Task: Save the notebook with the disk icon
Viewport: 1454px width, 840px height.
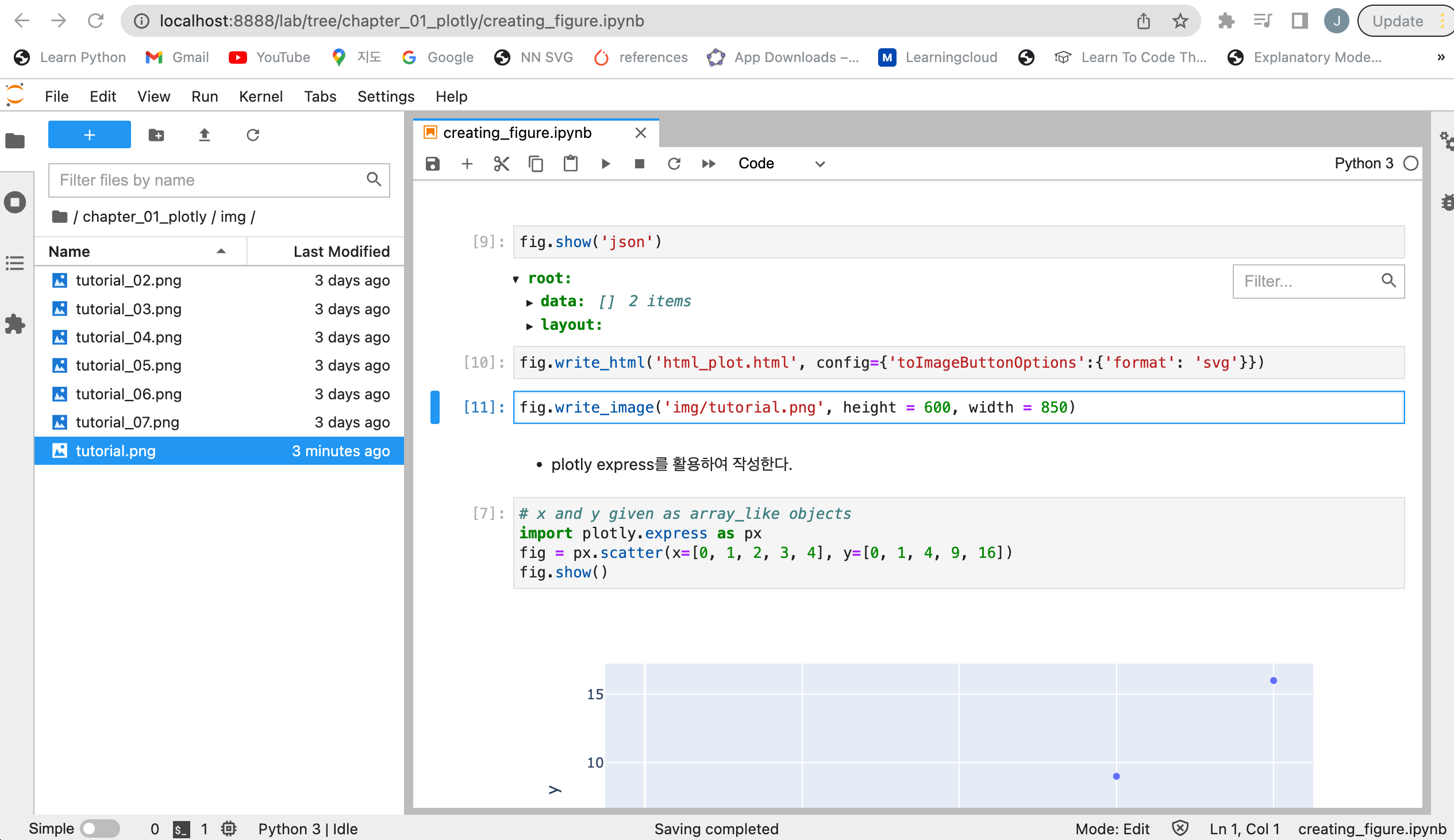Action: point(432,164)
